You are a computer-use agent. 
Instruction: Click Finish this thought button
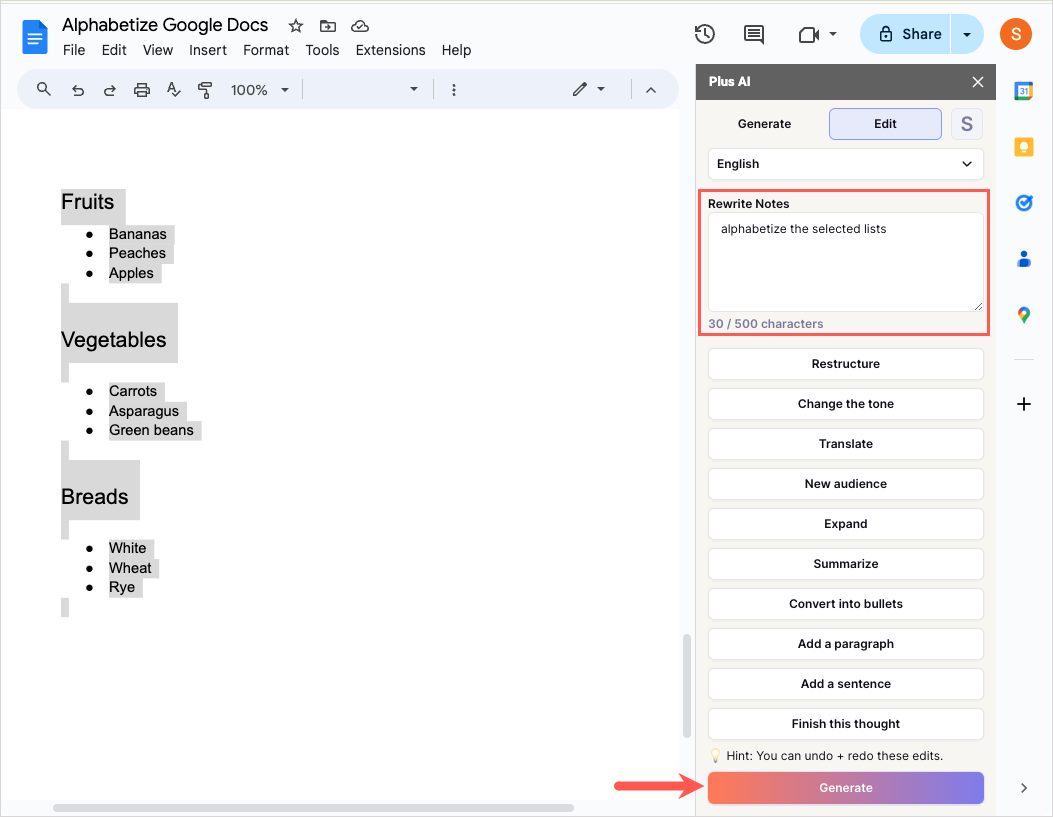point(845,724)
